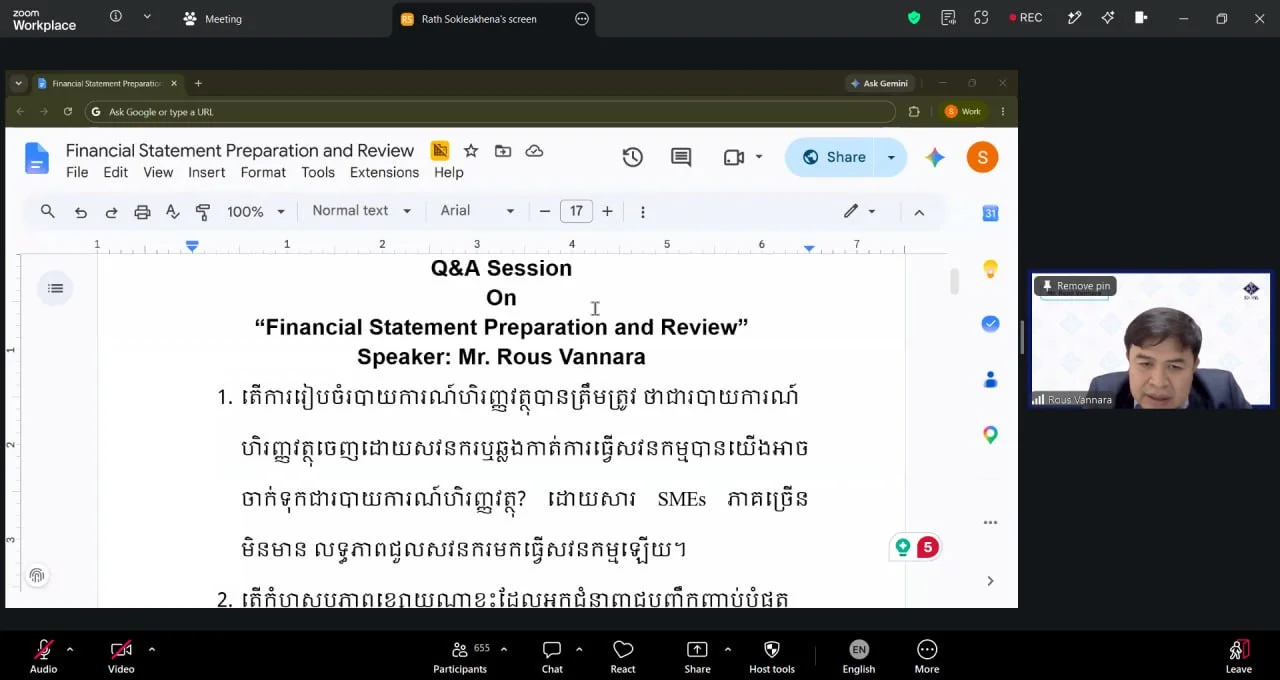This screenshot has width=1280, height=680.
Task: Expand the Meet camera dropdown arrow
Action: pos(759,157)
